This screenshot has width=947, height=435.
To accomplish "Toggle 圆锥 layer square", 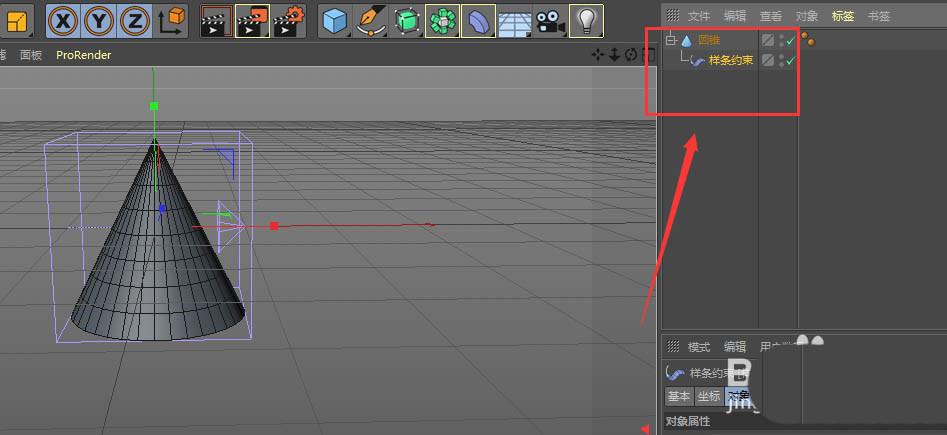I will pyautogui.click(x=768, y=40).
